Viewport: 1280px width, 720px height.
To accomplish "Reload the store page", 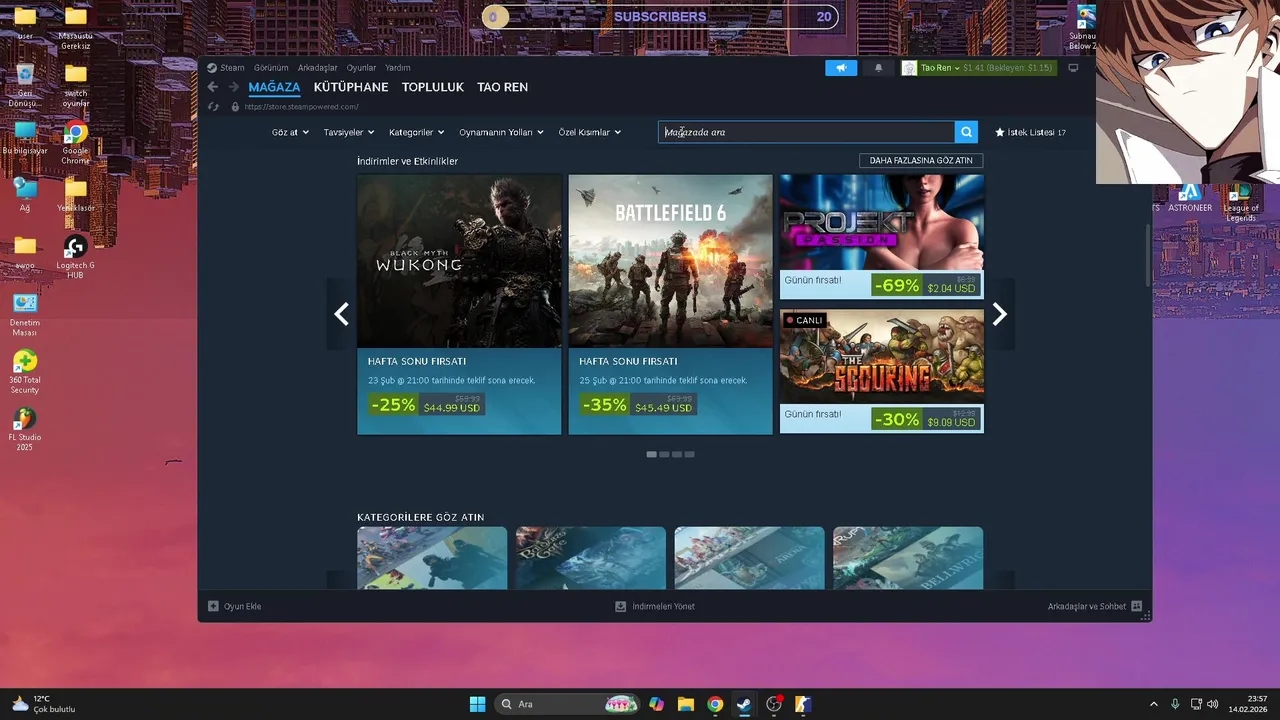I will (x=213, y=107).
